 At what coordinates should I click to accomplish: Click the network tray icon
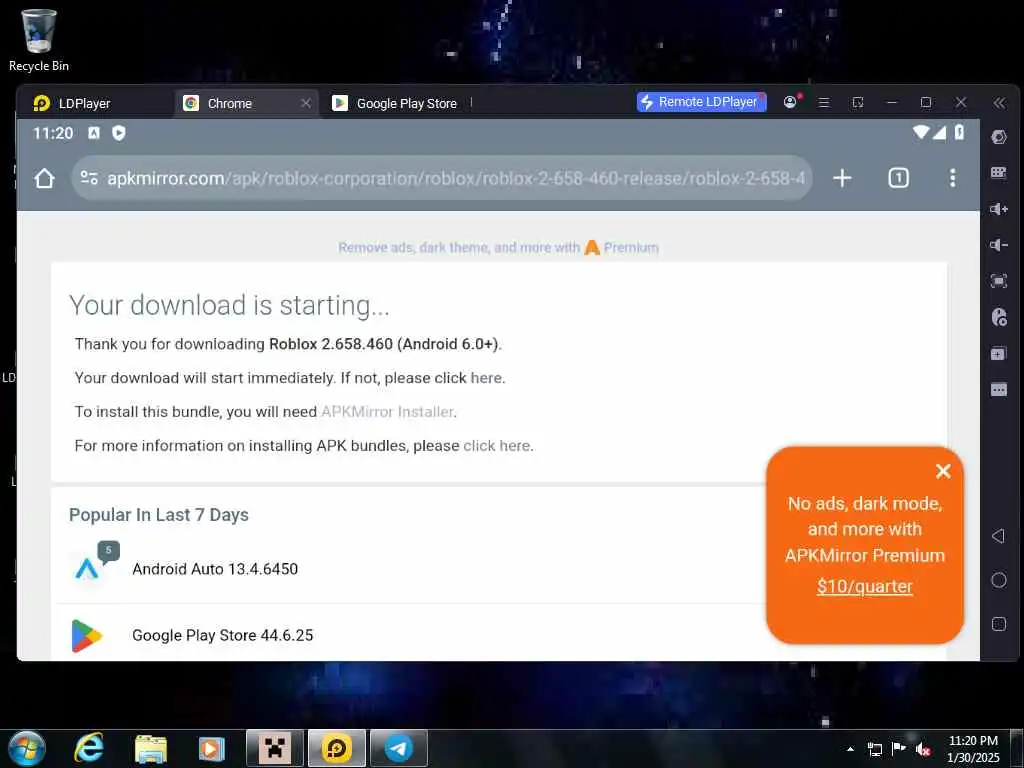[x=874, y=749]
